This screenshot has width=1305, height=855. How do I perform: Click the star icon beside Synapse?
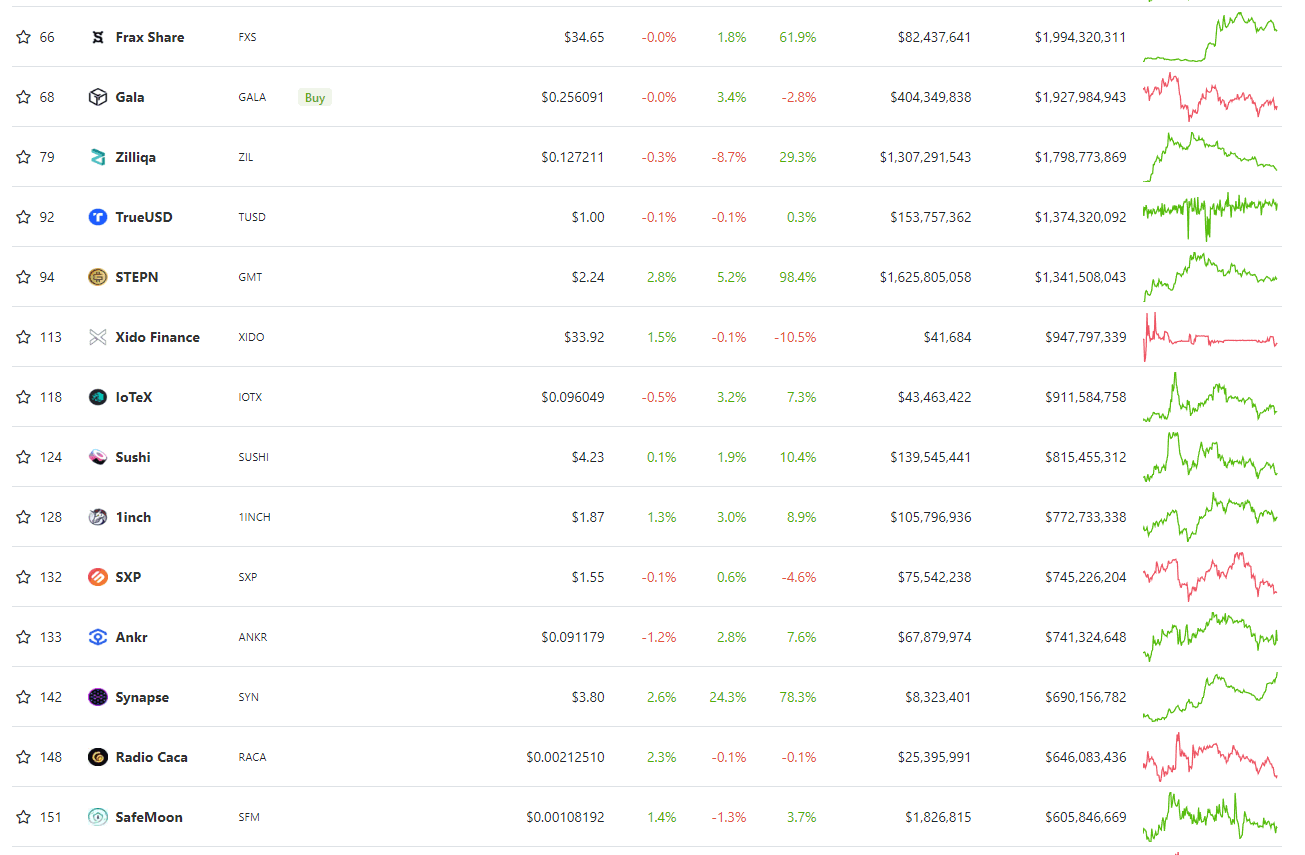point(23,697)
